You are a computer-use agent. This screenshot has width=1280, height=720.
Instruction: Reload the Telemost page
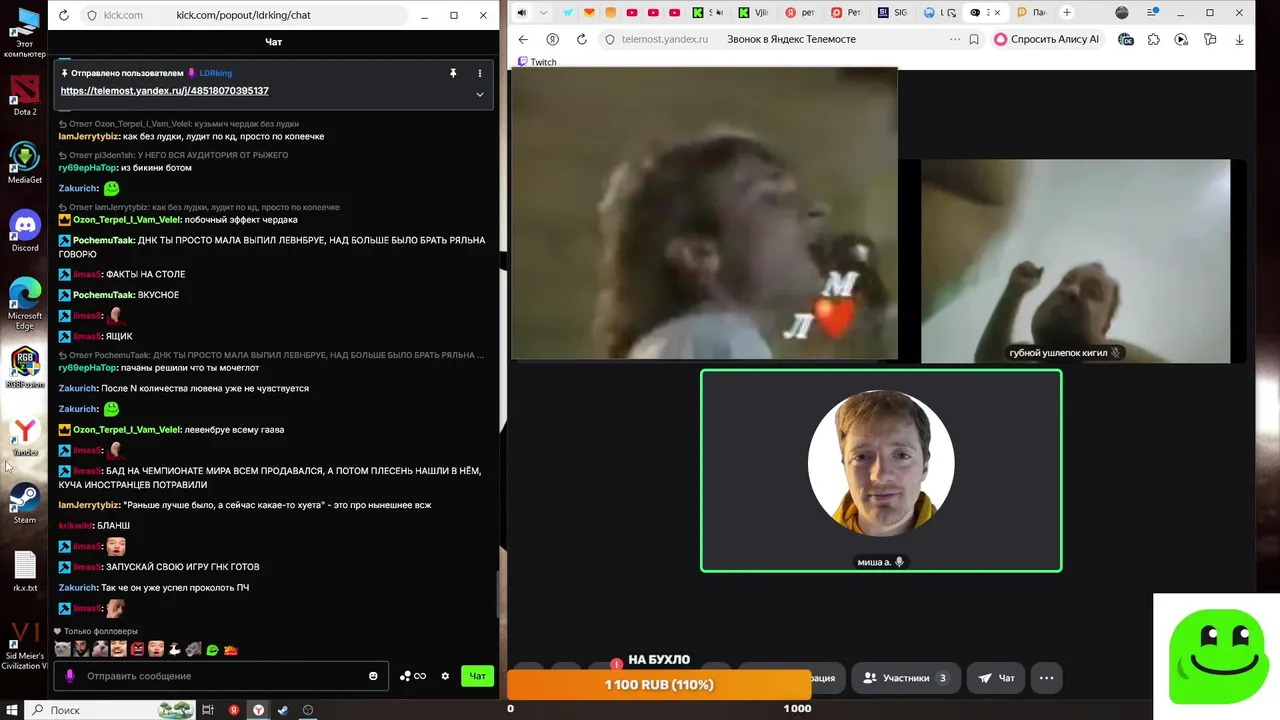coord(582,39)
